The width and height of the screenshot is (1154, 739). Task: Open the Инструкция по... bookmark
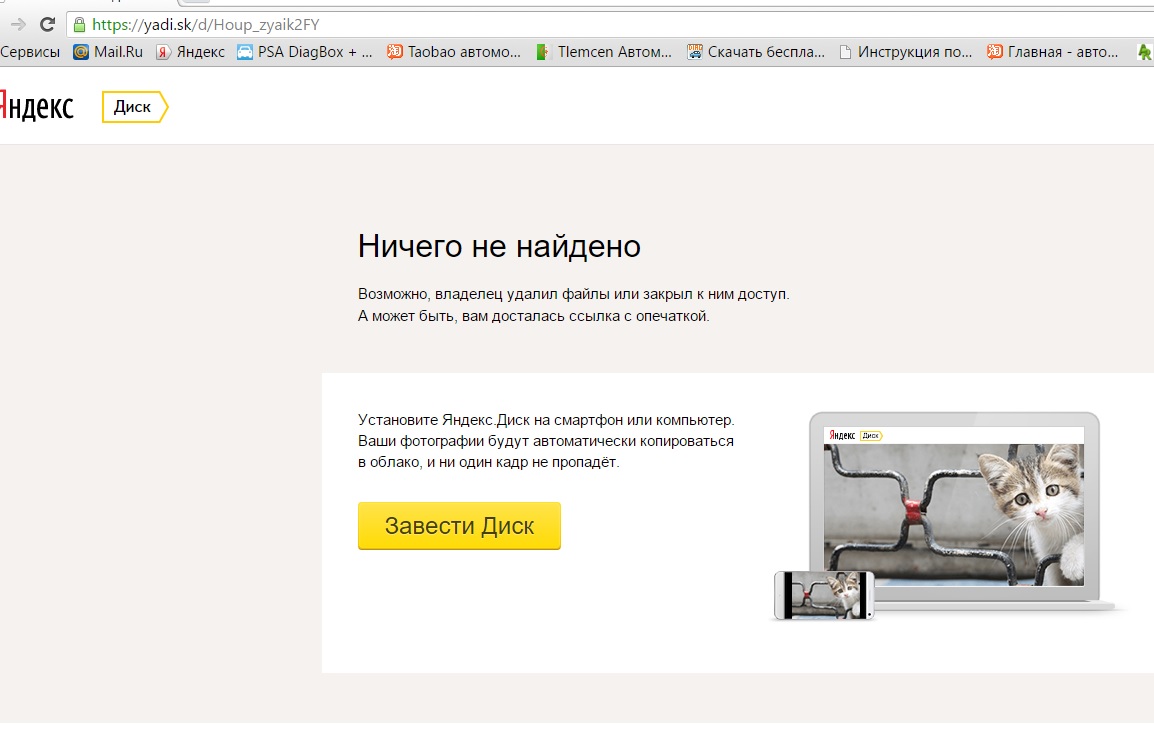pos(906,52)
